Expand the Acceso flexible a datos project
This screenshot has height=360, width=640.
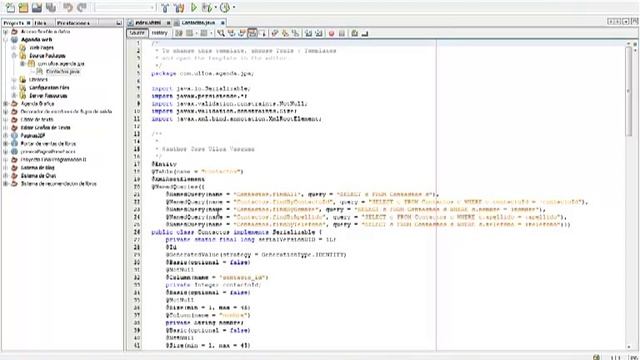point(6,31)
